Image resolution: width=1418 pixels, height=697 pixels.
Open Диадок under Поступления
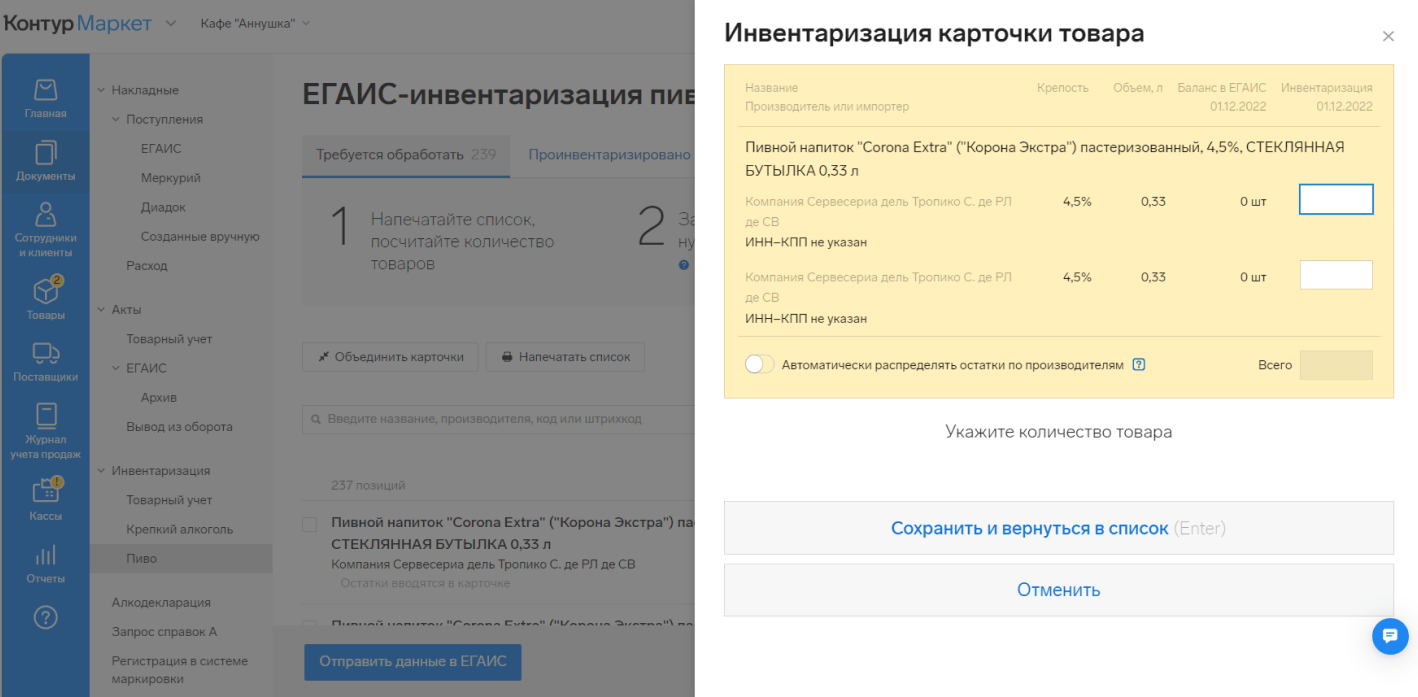click(x=163, y=207)
